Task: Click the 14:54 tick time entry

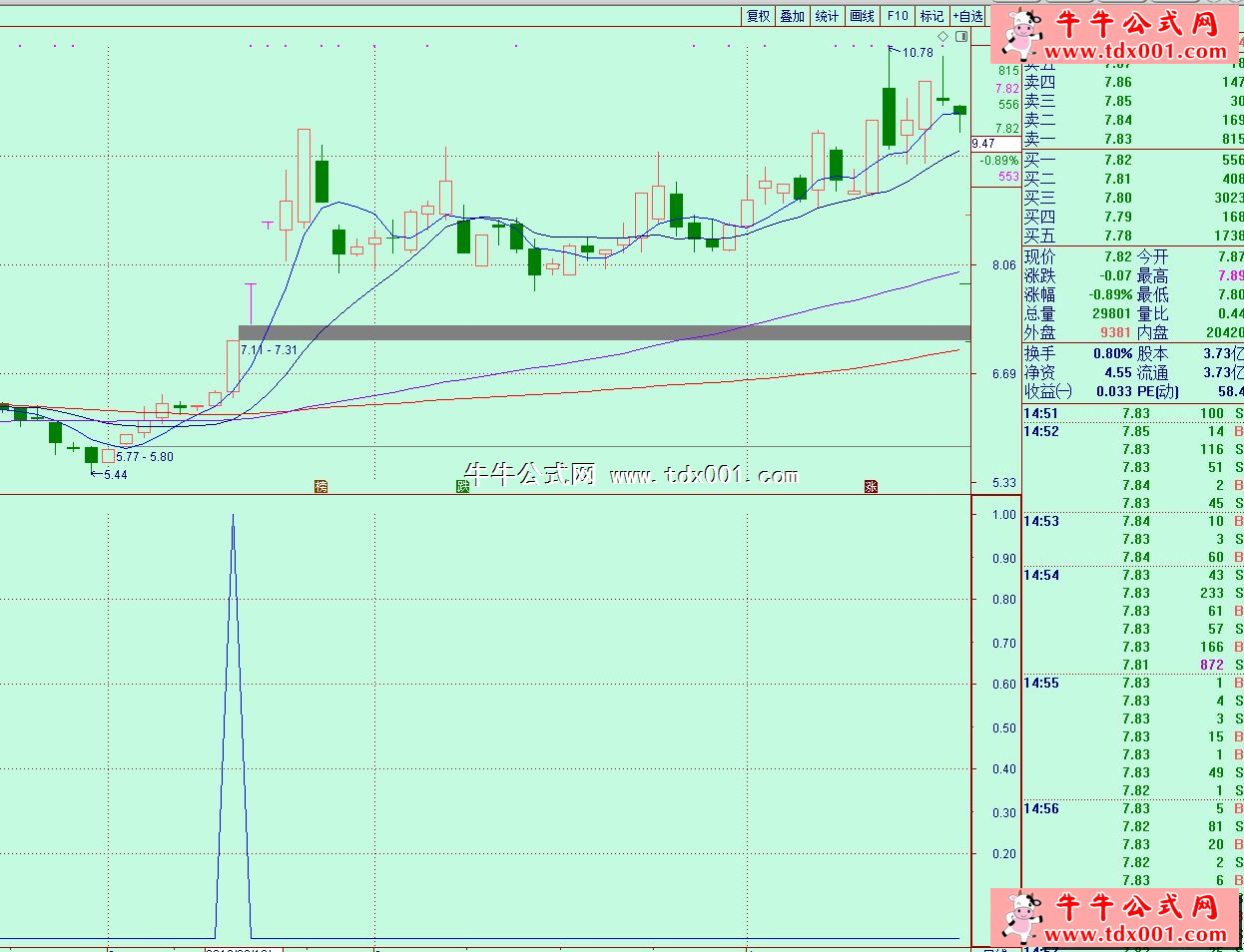Action: pyautogui.click(x=1041, y=575)
